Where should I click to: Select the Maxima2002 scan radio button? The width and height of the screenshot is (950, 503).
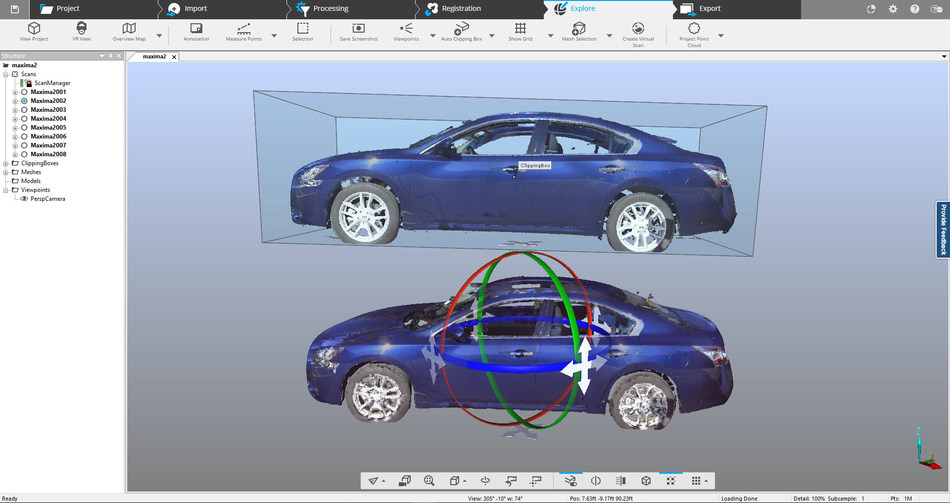(x=24, y=101)
